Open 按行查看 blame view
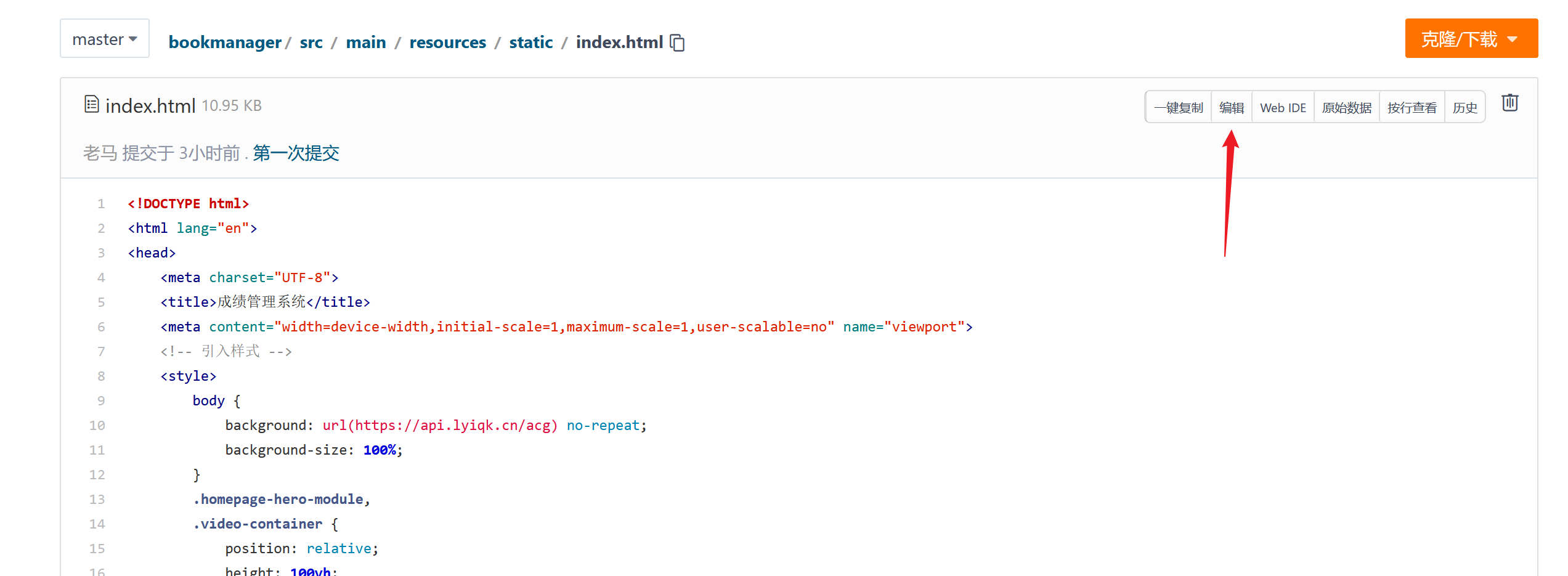Image resolution: width=1568 pixels, height=576 pixels. 1412,108
